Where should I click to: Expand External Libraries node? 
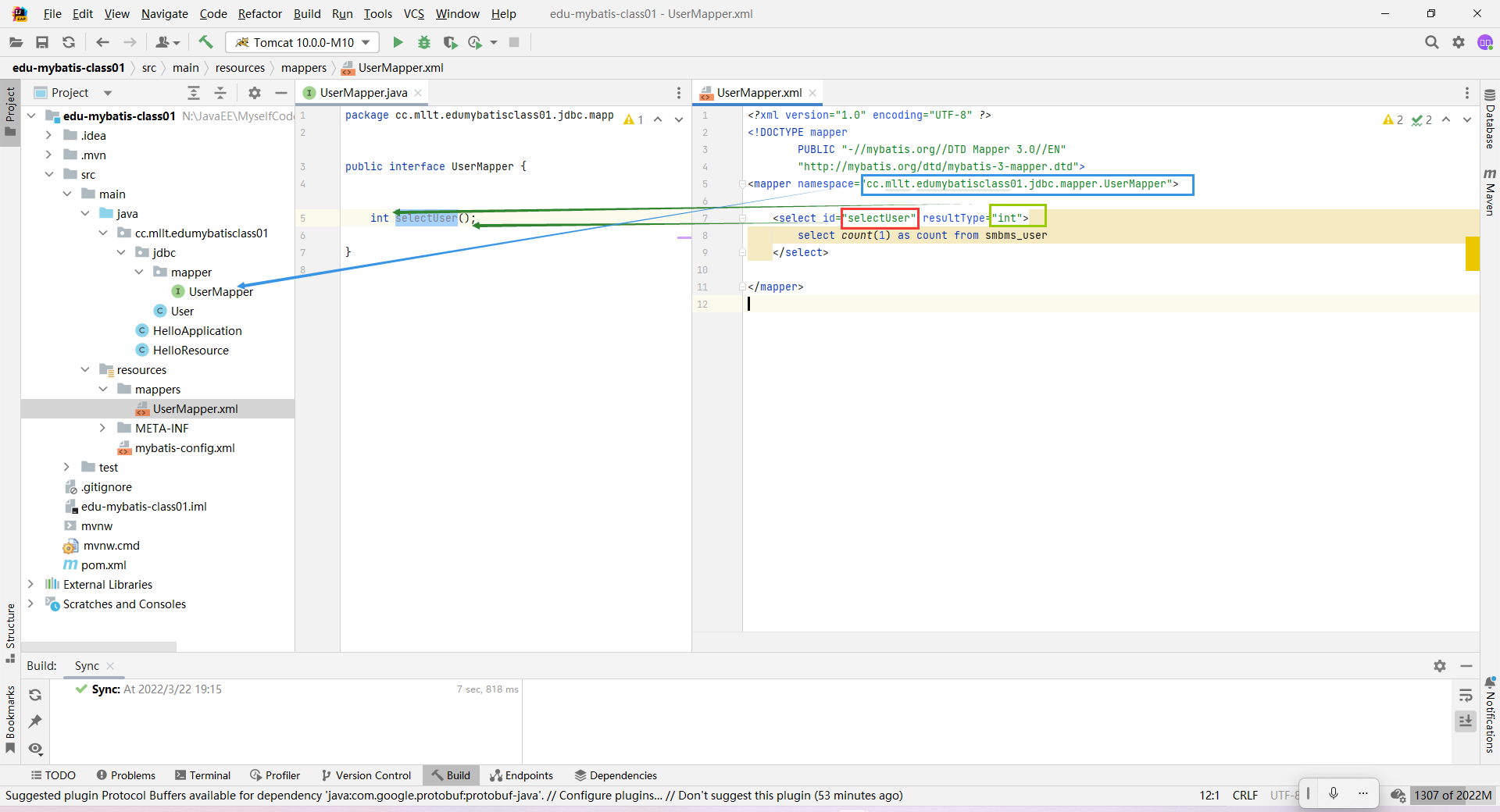coord(30,584)
